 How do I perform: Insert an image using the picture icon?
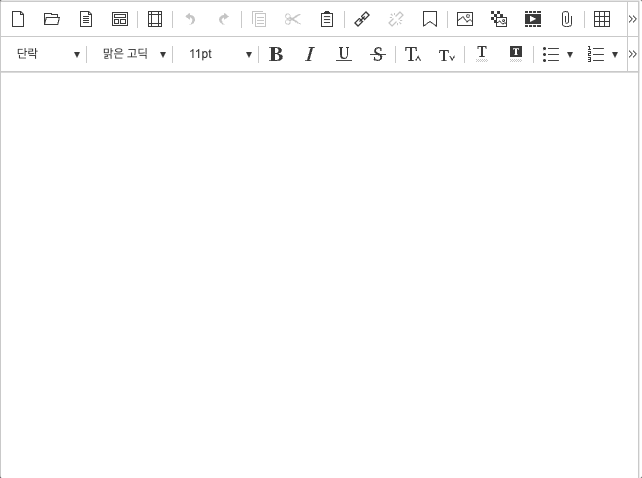[465, 19]
